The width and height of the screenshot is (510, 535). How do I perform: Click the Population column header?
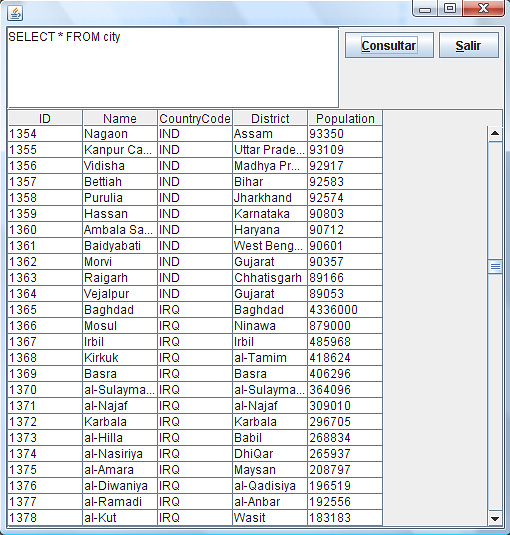click(x=345, y=118)
